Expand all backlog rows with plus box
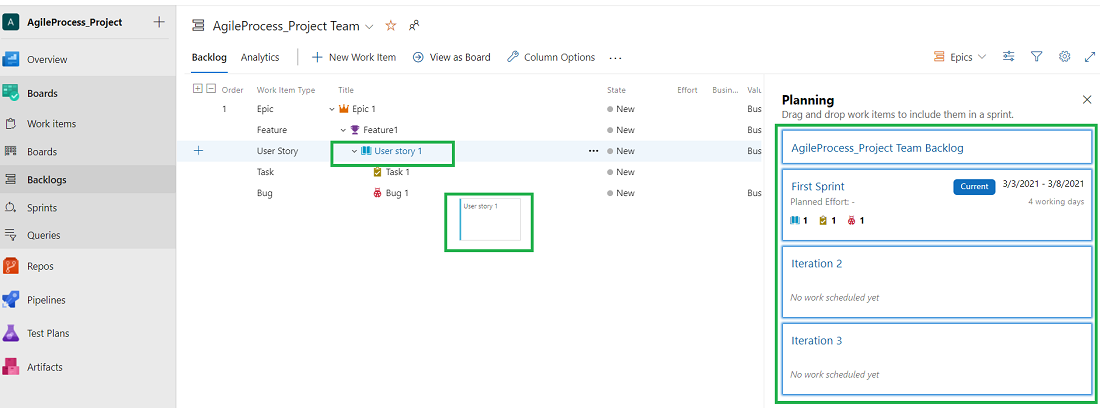This screenshot has width=1100, height=408. [197, 89]
